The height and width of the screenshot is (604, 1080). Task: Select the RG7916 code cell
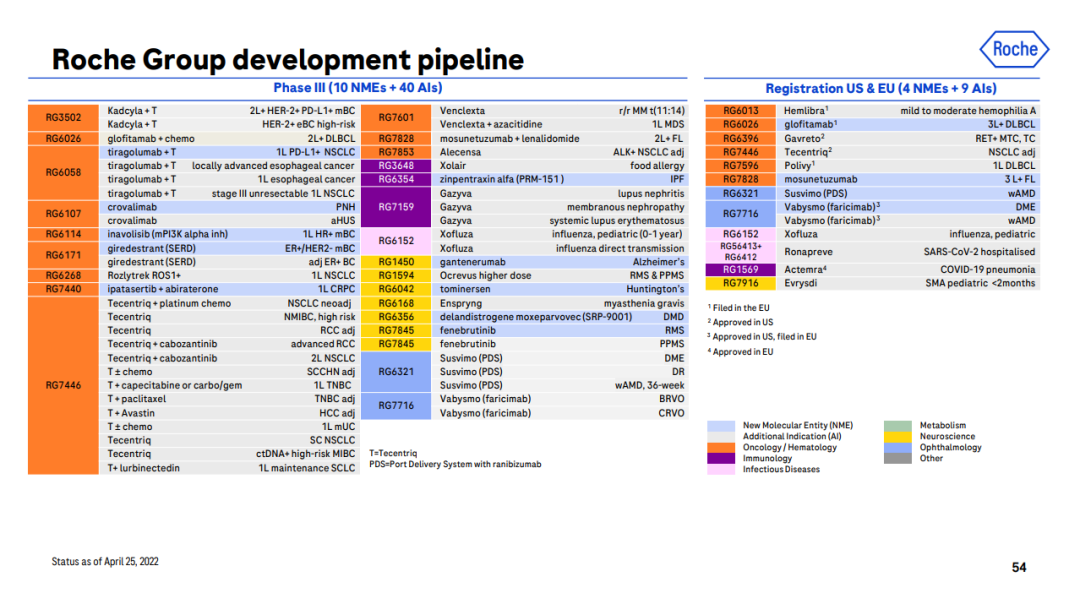pyautogui.click(x=740, y=283)
